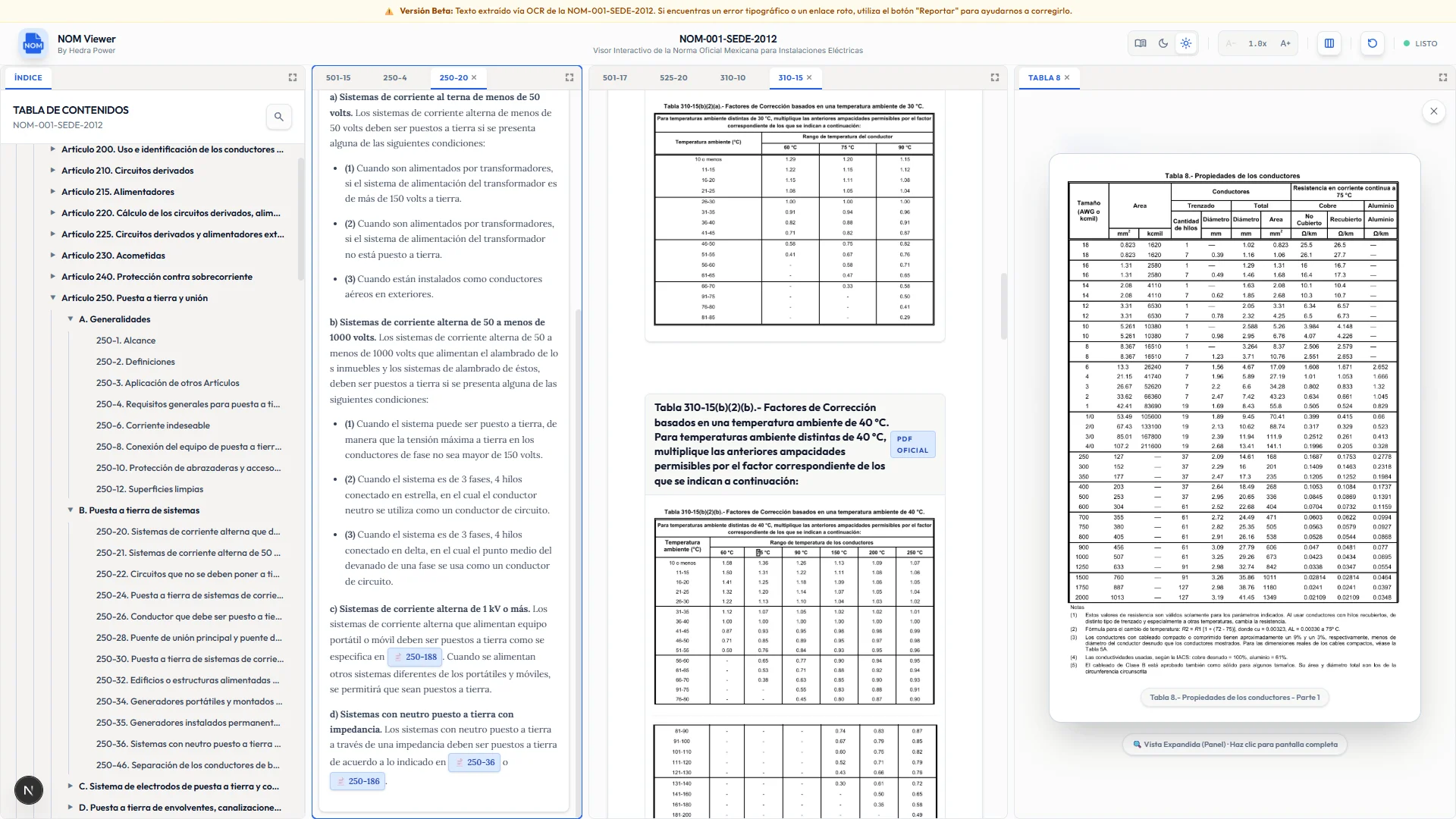Switch to tab 501-15

point(338,77)
